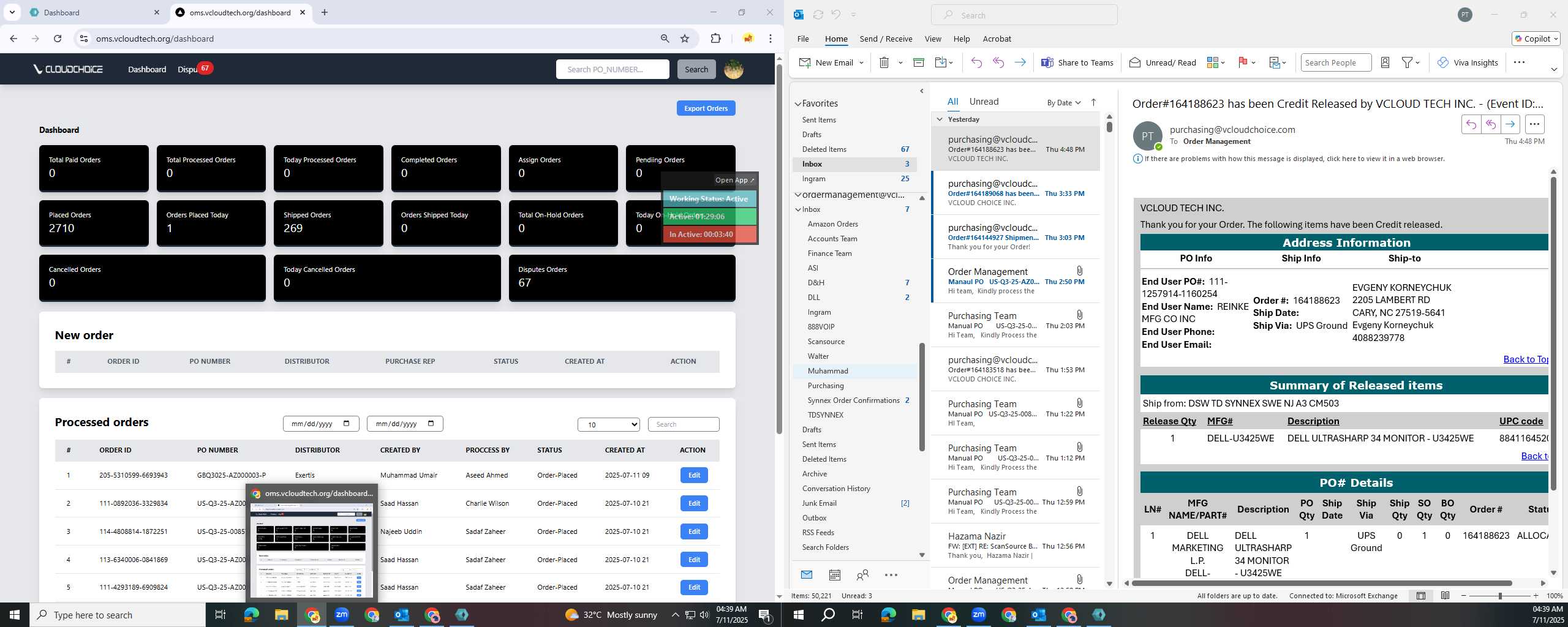Click the Move to folder icon in Outlook
The width and height of the screenshot is (1568, 627).
(941, 62)
